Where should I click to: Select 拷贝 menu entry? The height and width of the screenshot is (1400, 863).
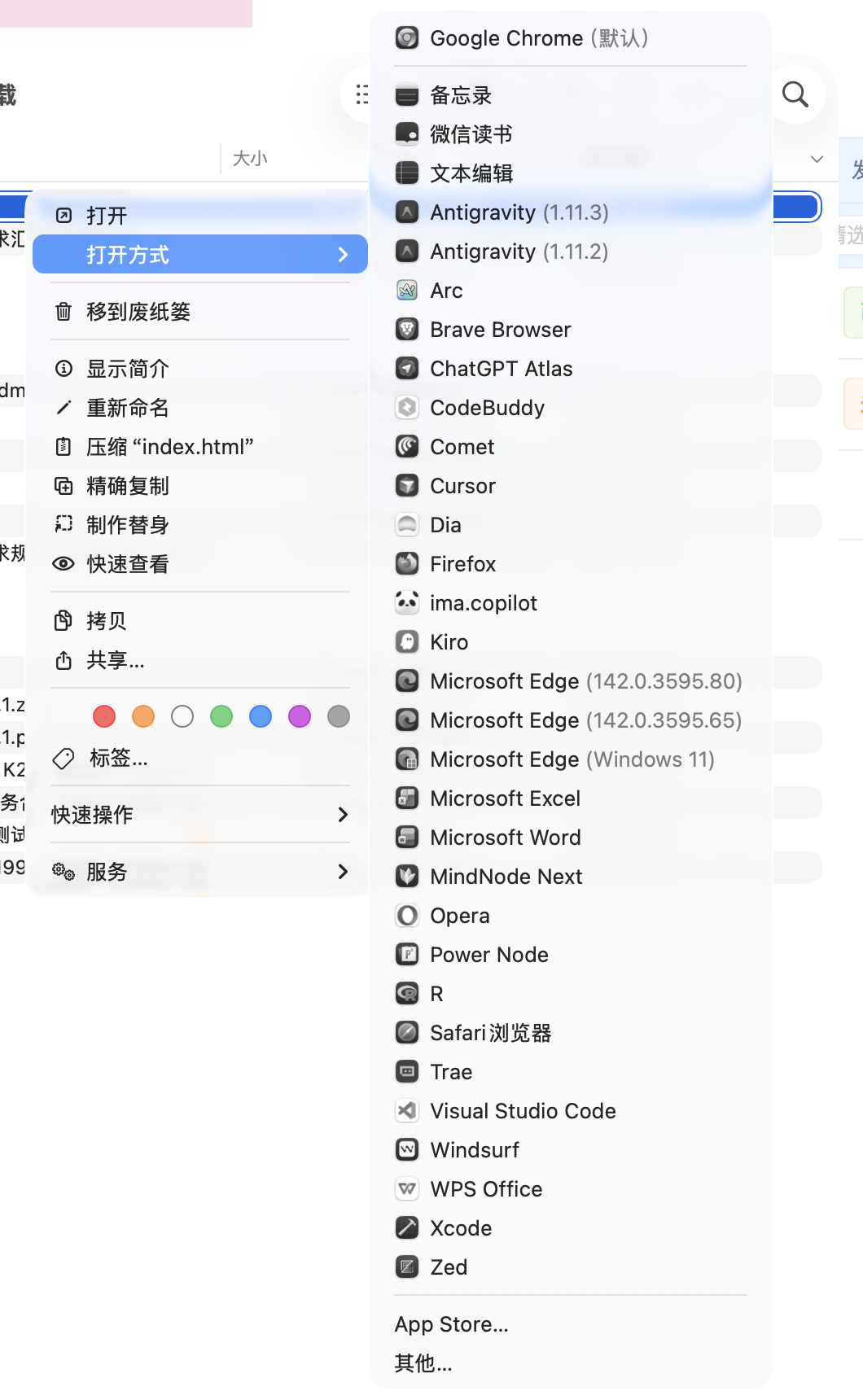(200, 620)
